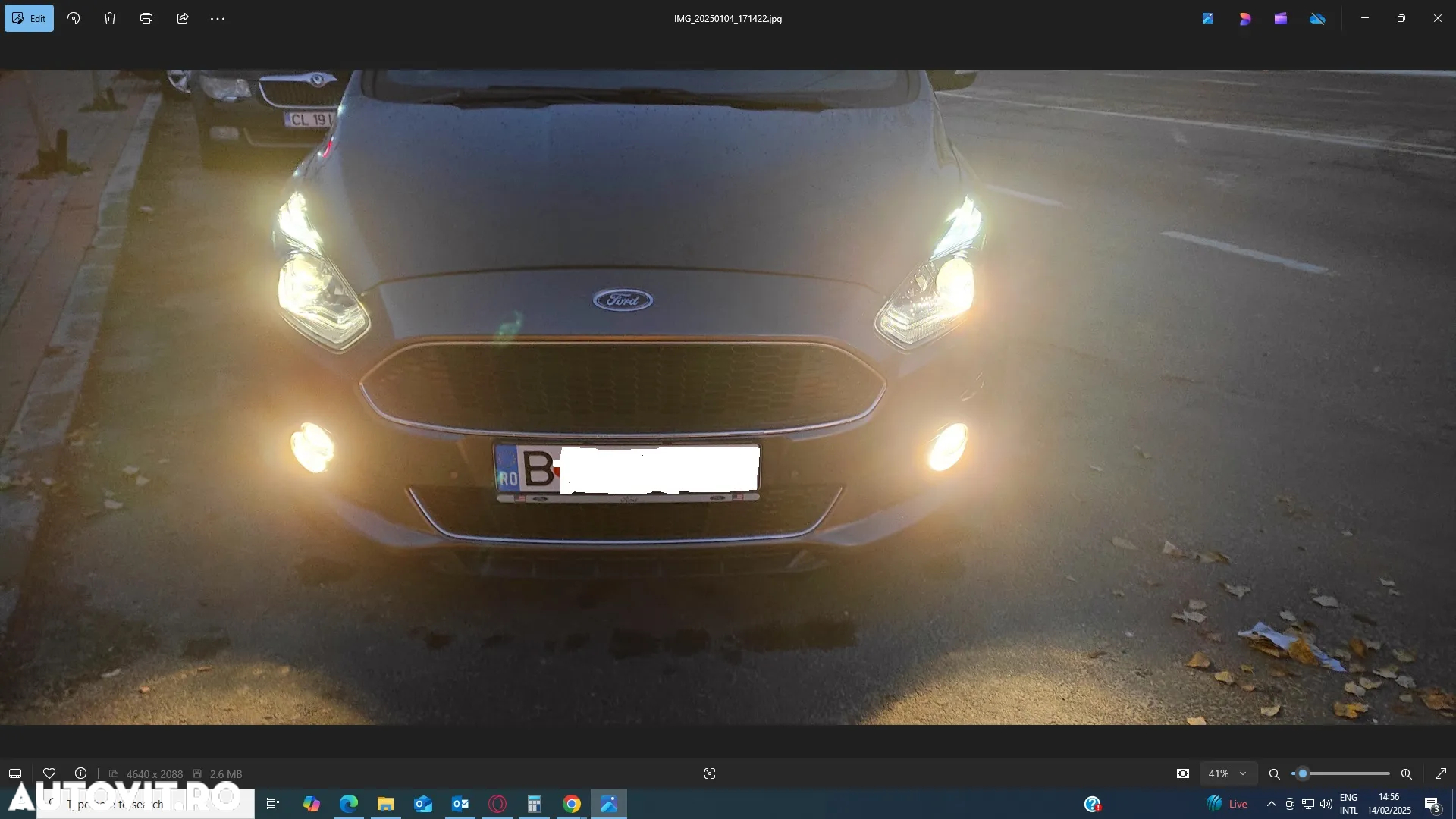Print the current image
Viewport: 1456px width, 819px height.
(146, 18)
